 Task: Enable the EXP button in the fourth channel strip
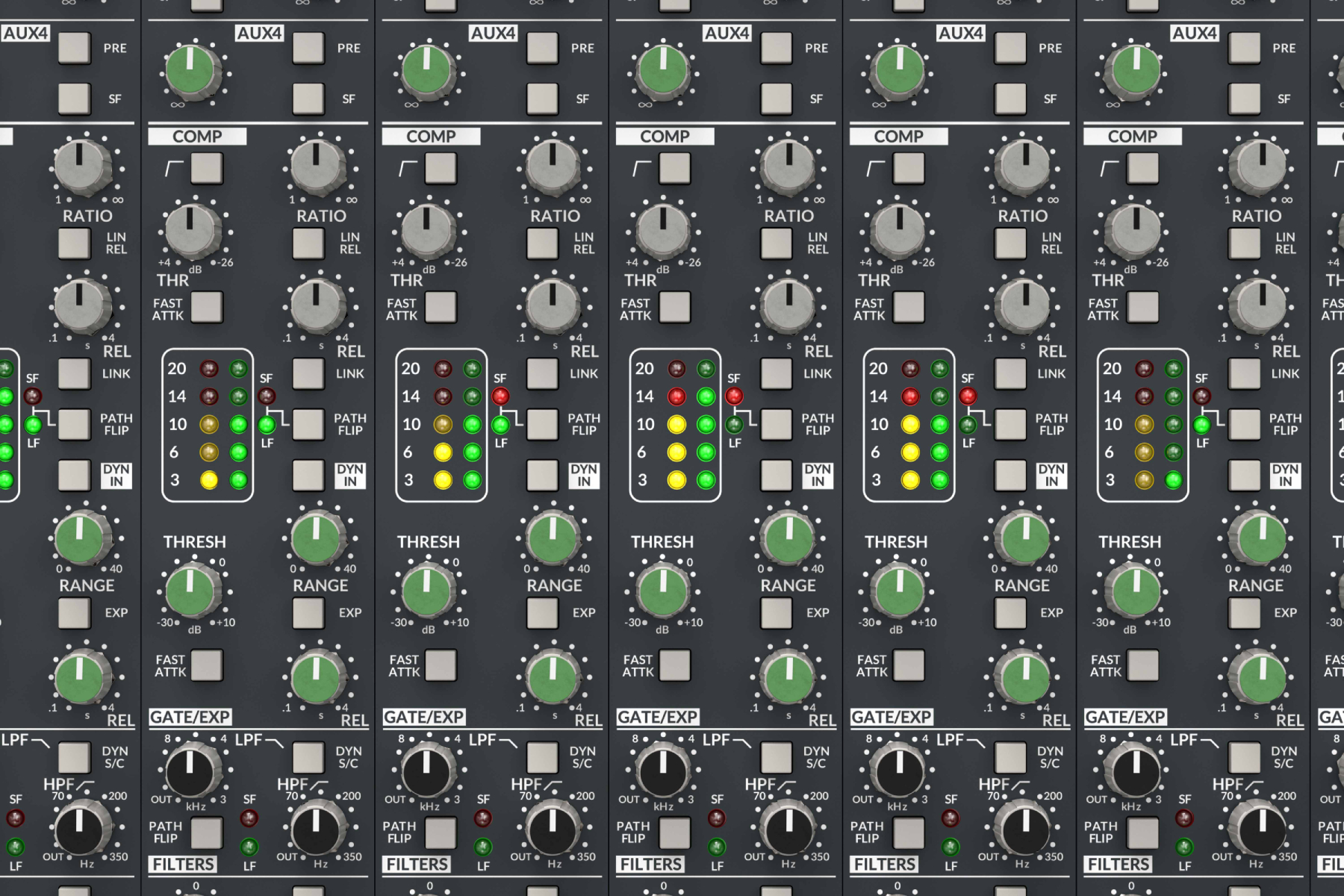[1009, 613]
